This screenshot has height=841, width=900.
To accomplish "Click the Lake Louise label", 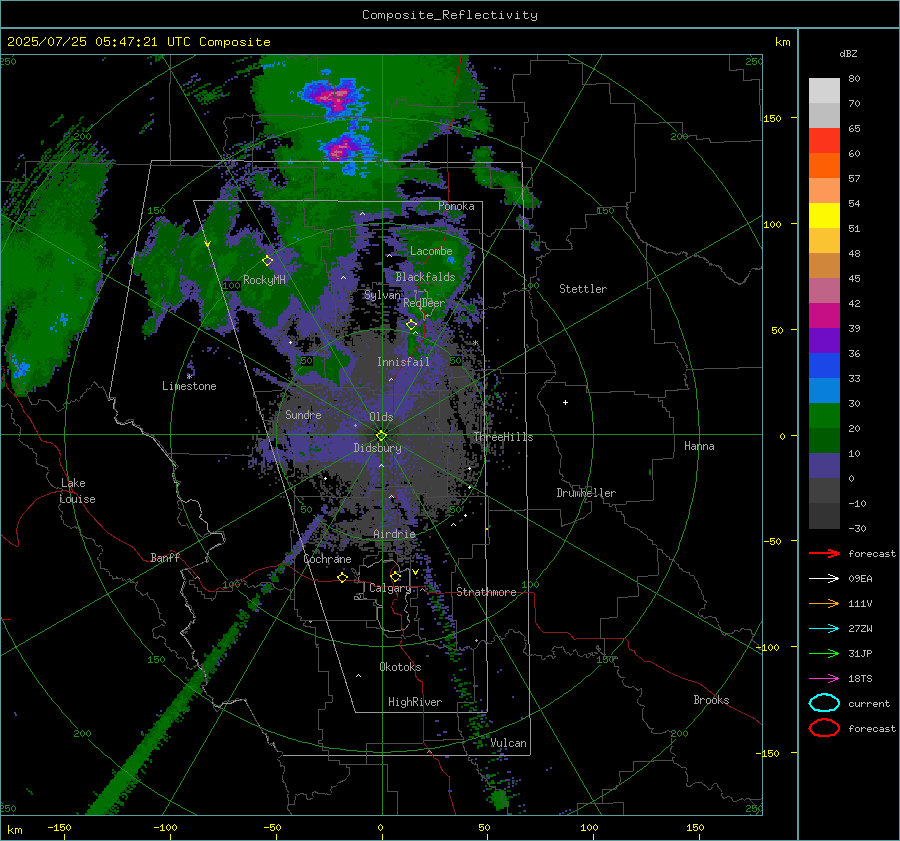I will 77,491.
